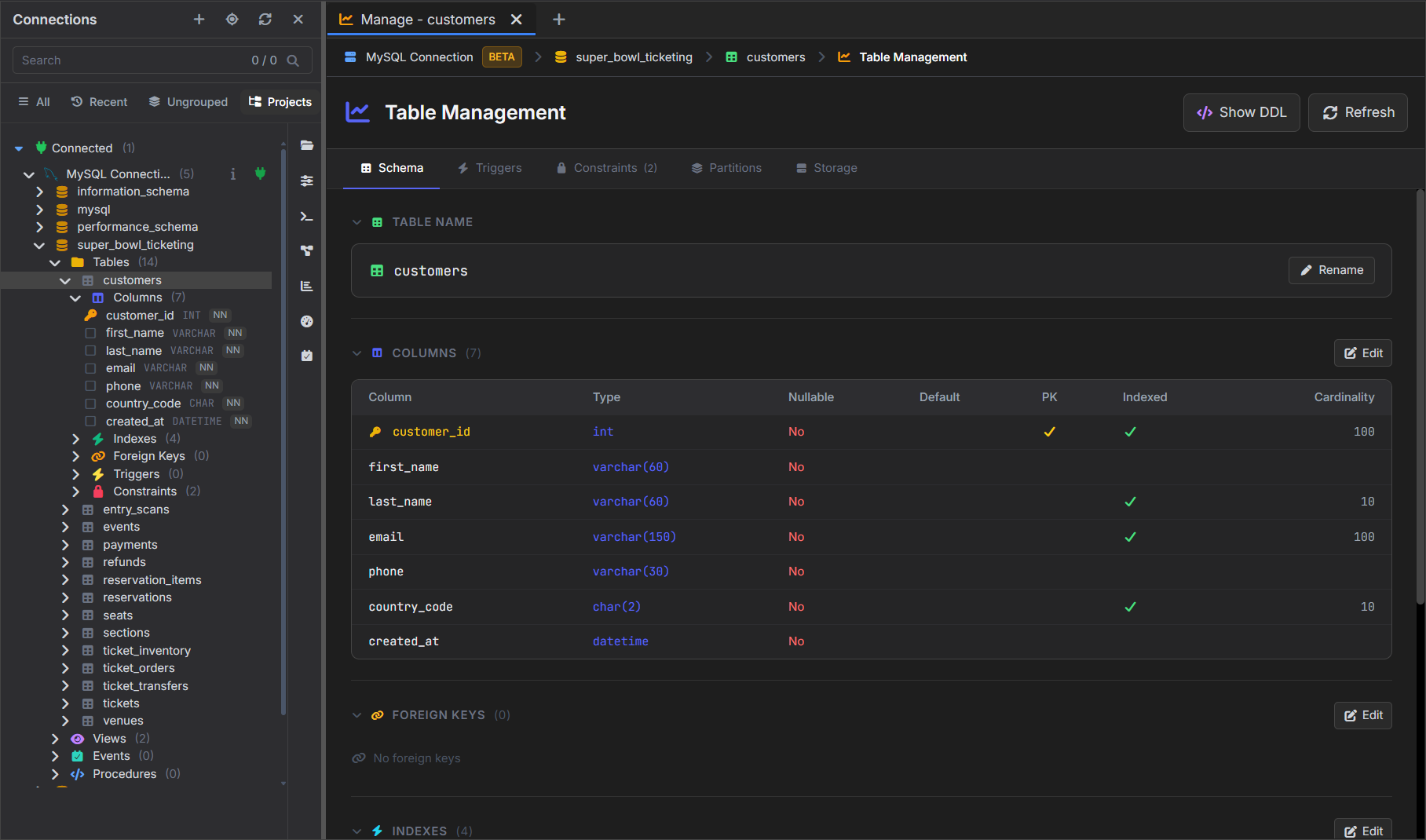The width and height of the screenshot is (1426, 840).
Task: Expand the entry_scans table
Action: click(65, 509)
